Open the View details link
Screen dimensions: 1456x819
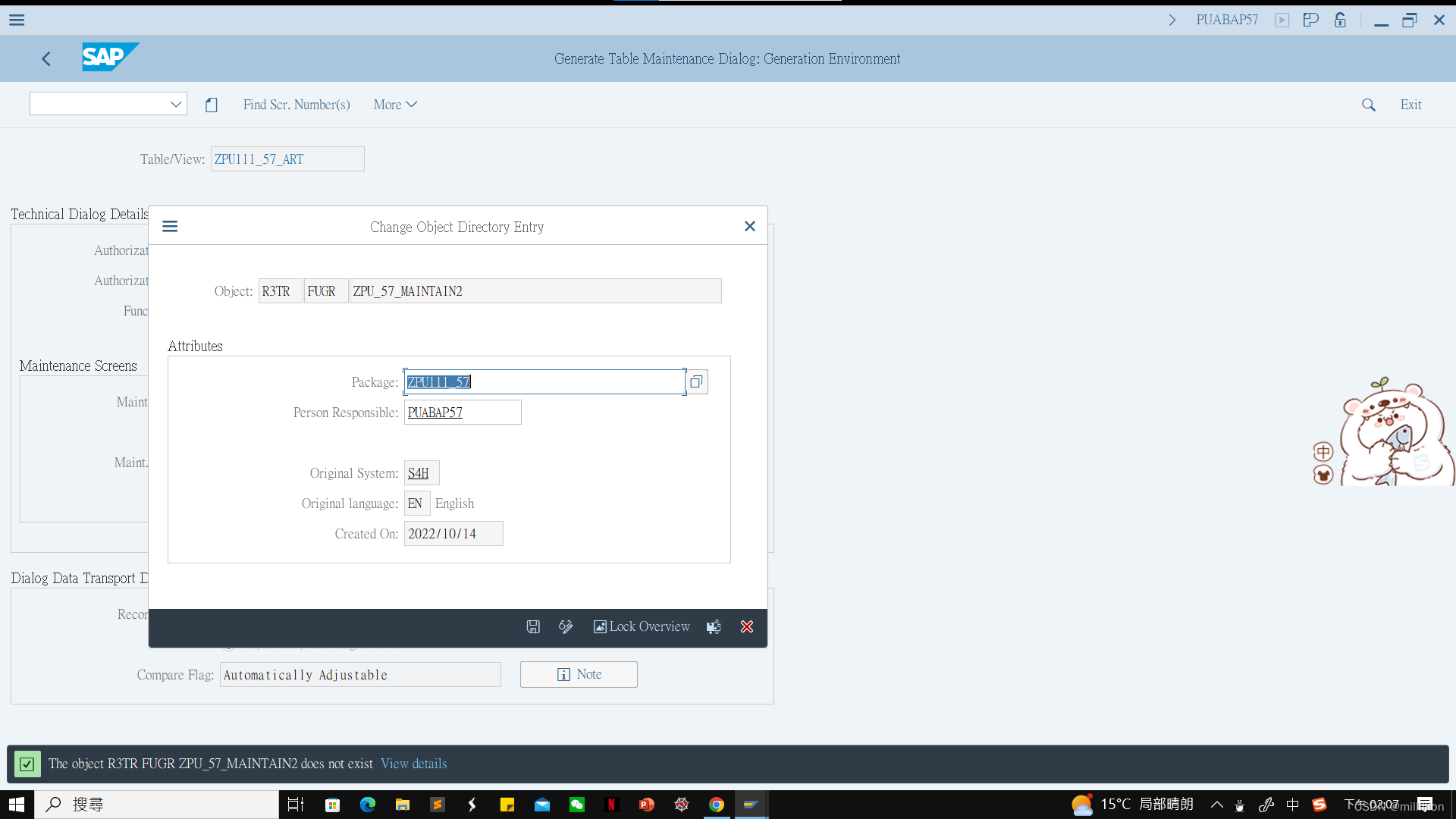pyautogui.click(x=413, y=764)
